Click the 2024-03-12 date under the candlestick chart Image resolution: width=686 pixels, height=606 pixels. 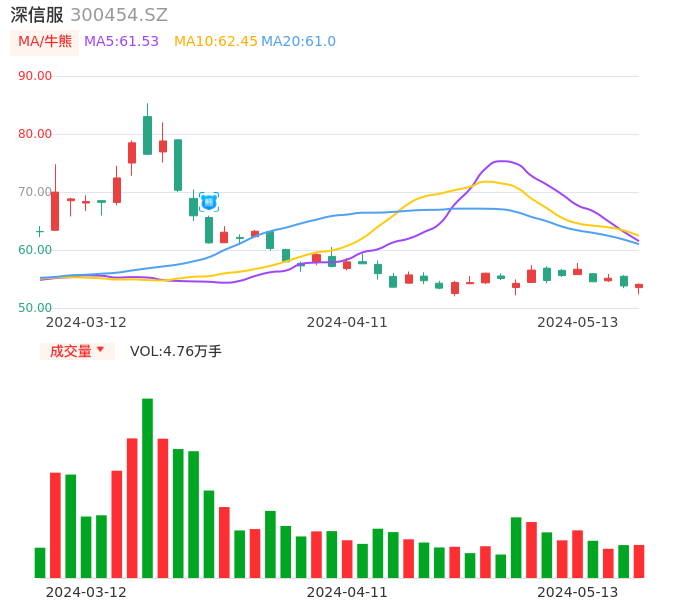click(x=86, y=322)
